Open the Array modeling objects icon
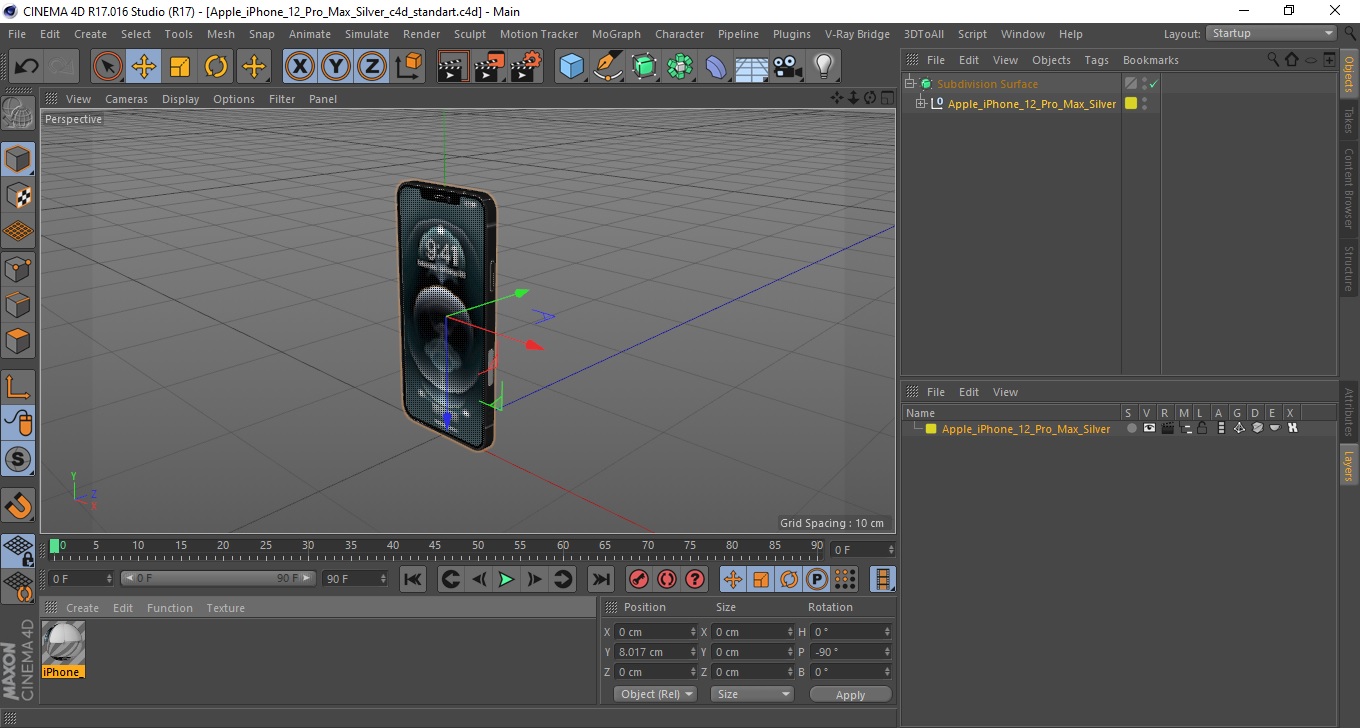Image resolution: width=1360 pixels, height=728 pixels. point(680,67)
